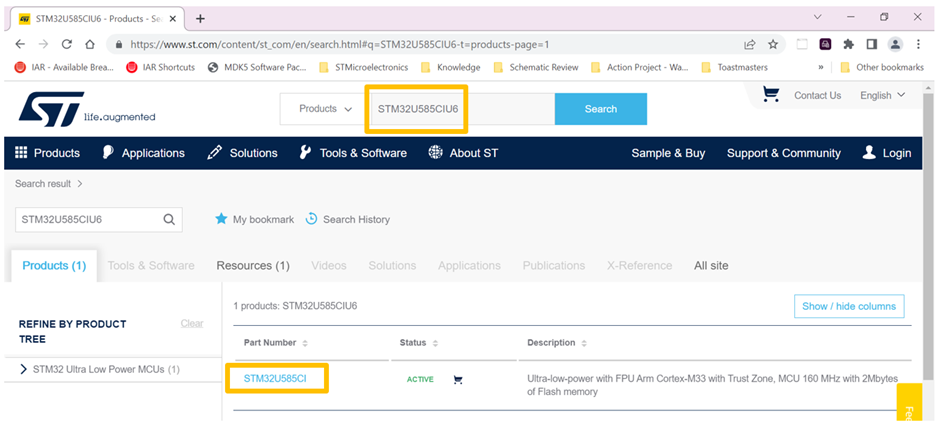940x427 pixels.
Task: Open a new browser tab with plus icon
Action: pos(200,19)
